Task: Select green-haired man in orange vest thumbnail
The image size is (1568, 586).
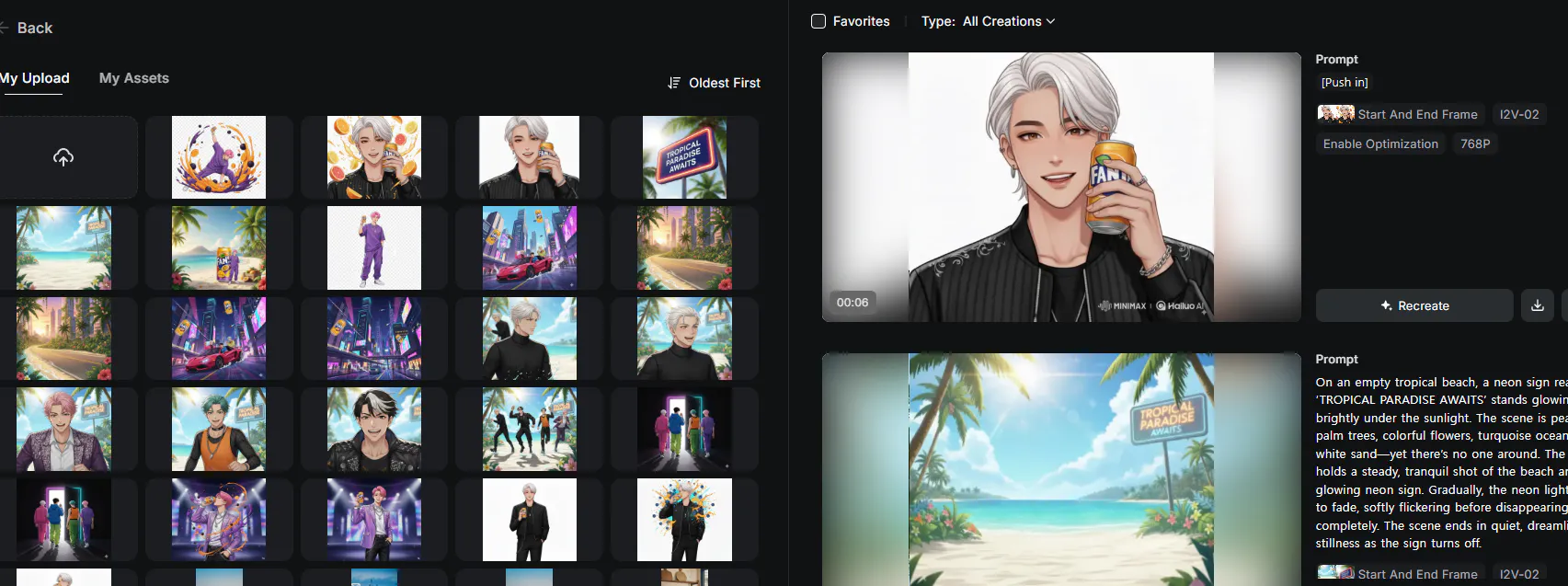Action: coord(219,429)
